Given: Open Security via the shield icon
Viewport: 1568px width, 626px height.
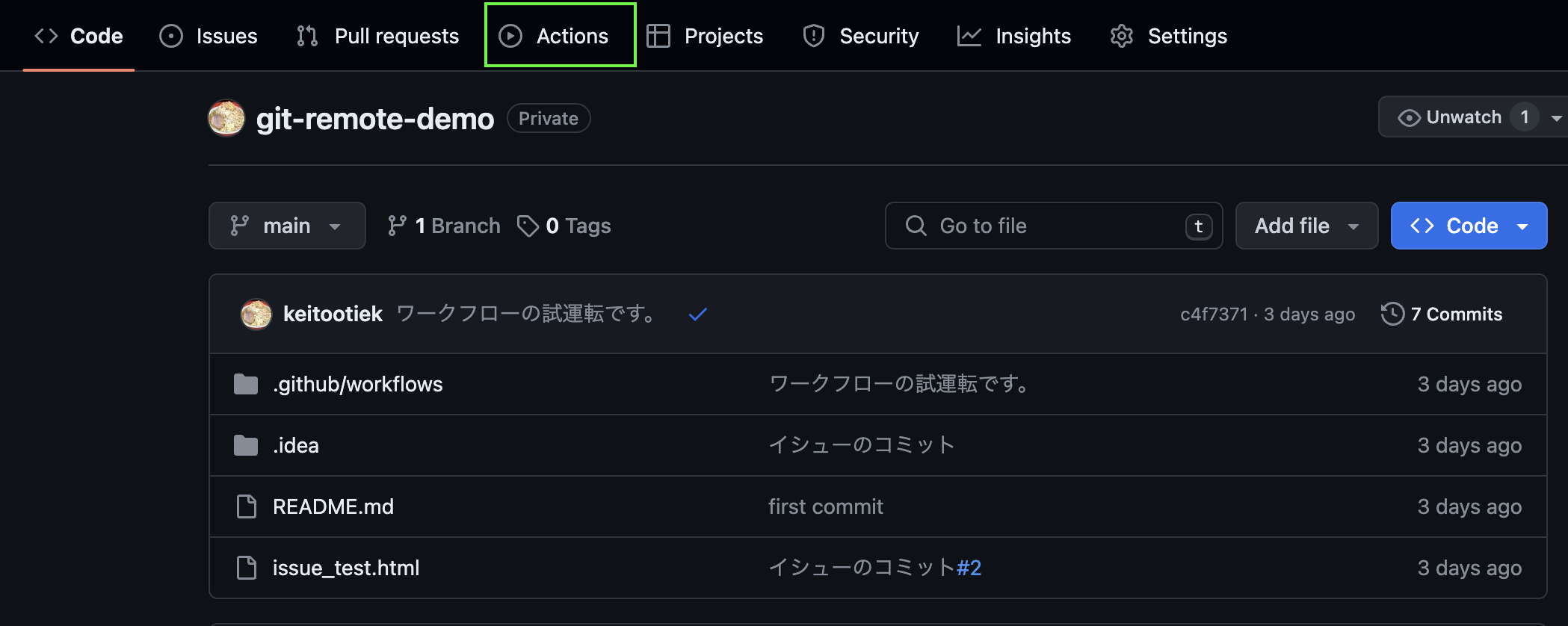Looking at the screenshot, I should 812,35.
